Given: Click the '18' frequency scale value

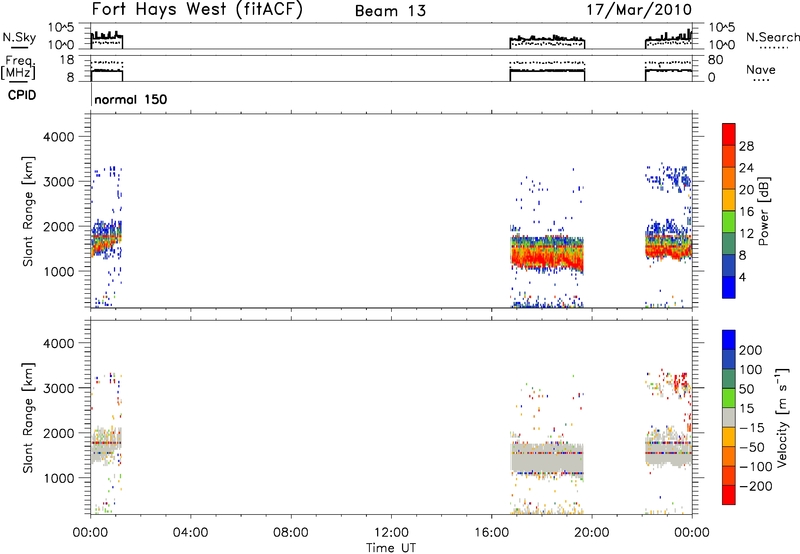Looking at the screenshot, I should 67,60.
